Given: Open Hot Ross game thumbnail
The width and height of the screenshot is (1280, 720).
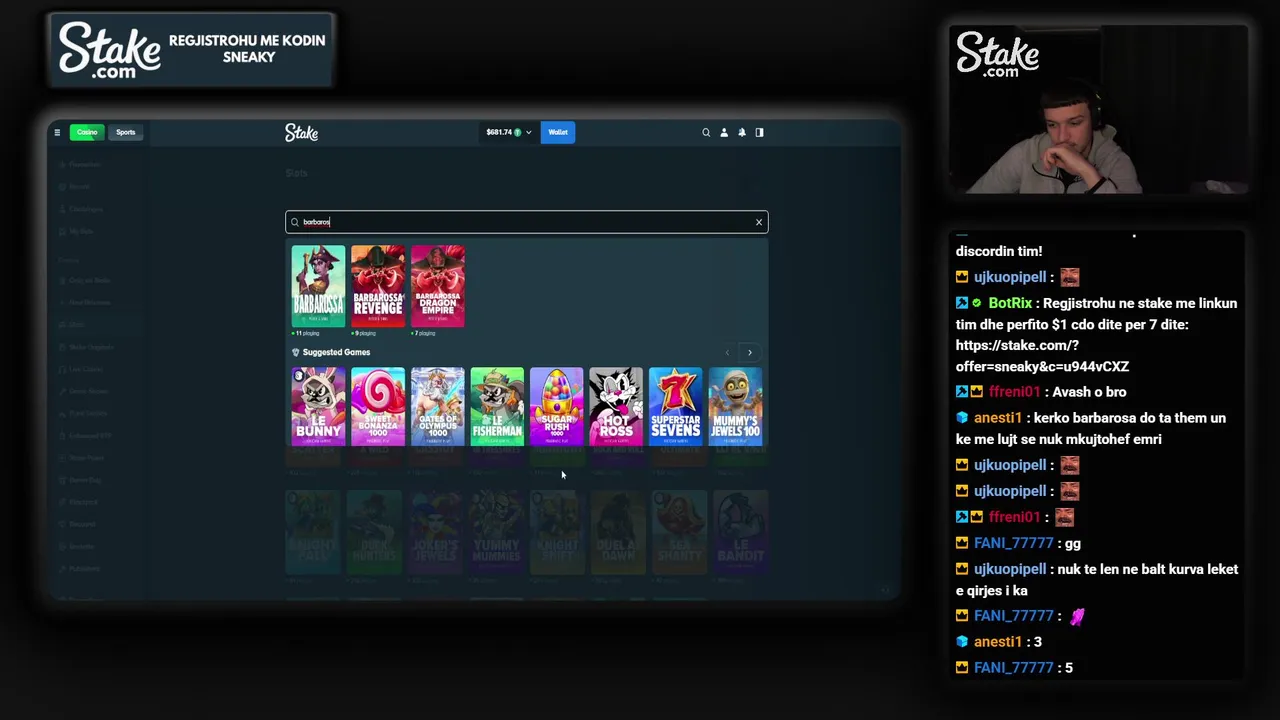Looking at the screenshot, I should (x=616, y=406).
